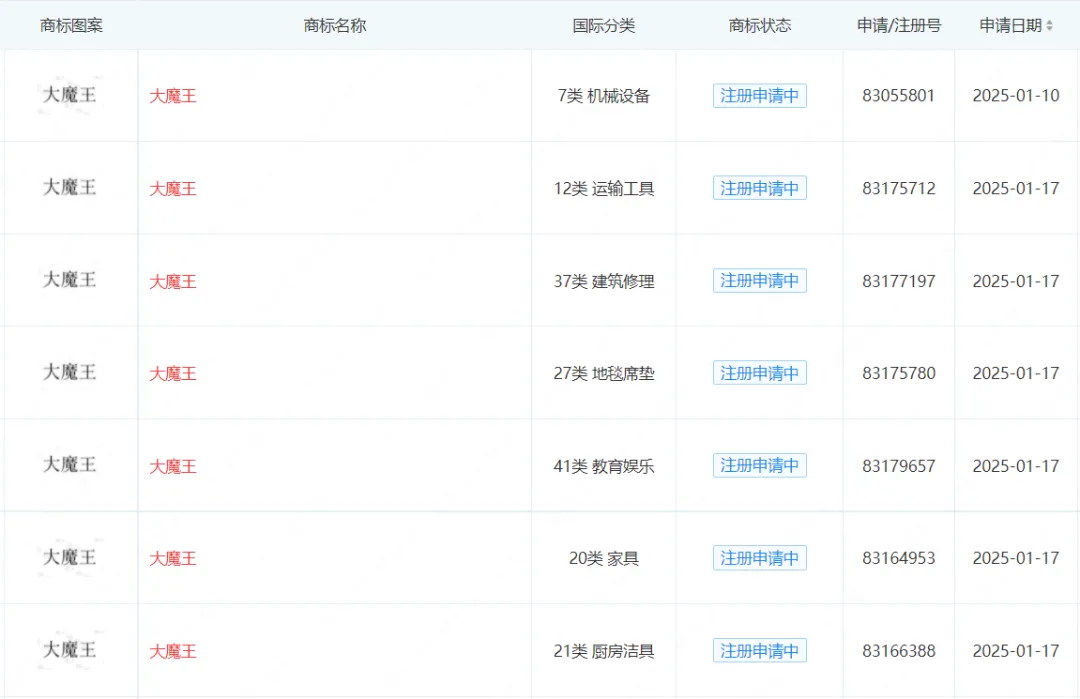Click trademark image in row 83166388
The image size is (1080, 699).
click(70, 649)
